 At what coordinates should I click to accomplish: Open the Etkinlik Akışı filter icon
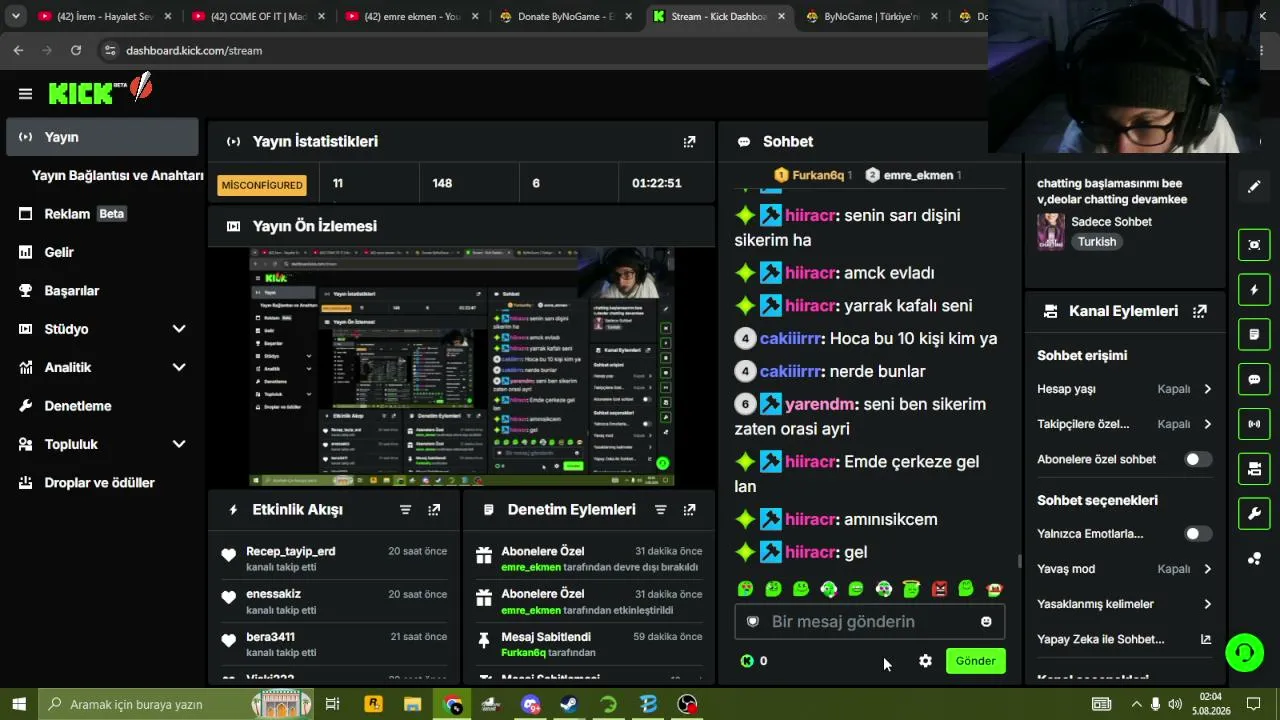pyautogui.click(x=405, y=510)
